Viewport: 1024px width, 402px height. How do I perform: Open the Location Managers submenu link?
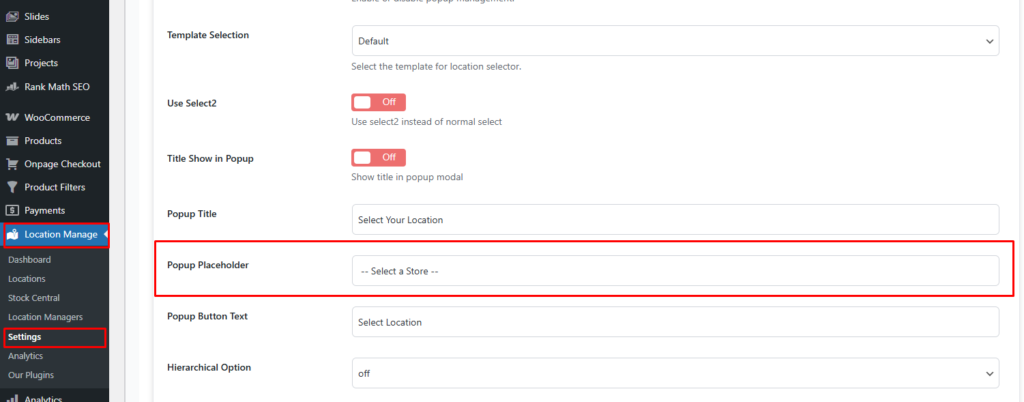point(45,317)
